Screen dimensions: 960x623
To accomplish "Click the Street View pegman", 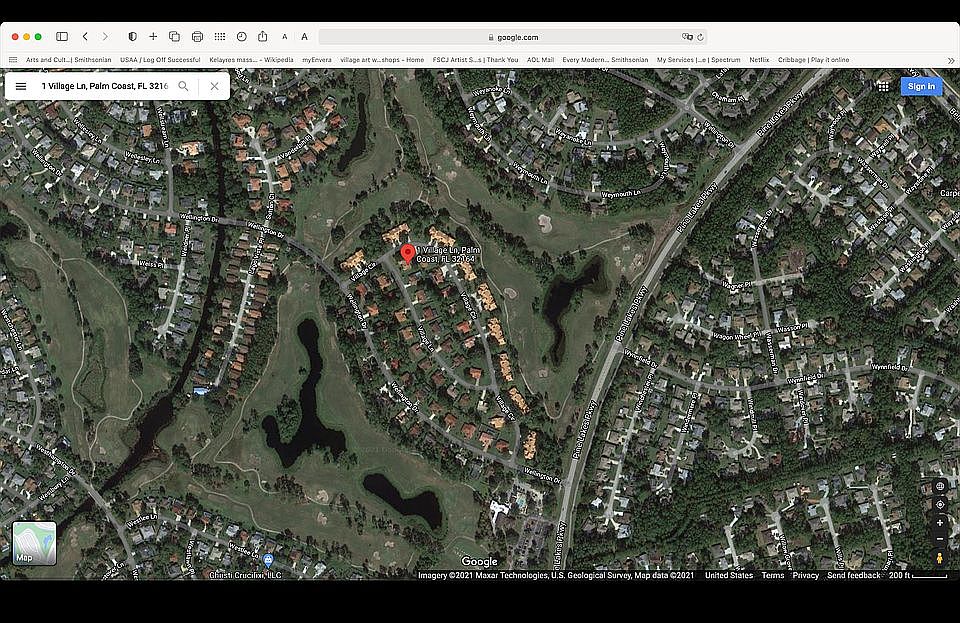I will [940, 558].
